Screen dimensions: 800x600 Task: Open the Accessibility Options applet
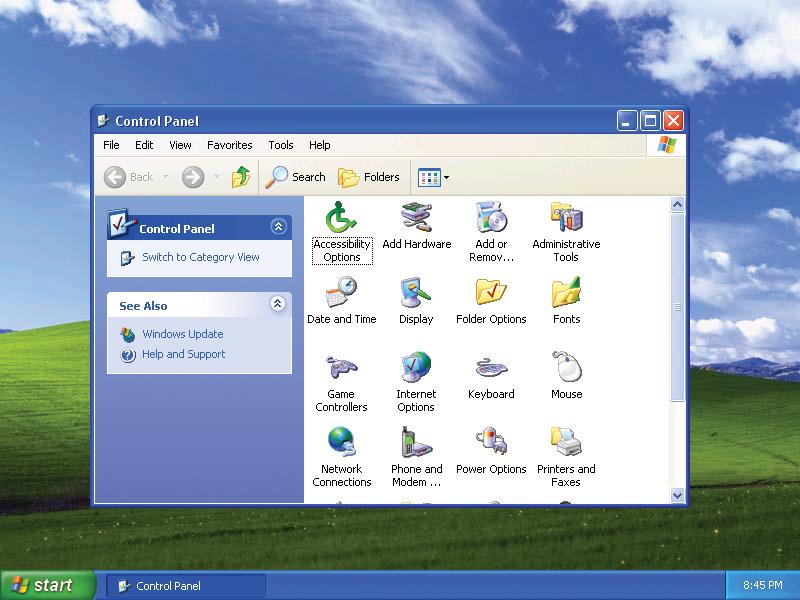point(341,218)
